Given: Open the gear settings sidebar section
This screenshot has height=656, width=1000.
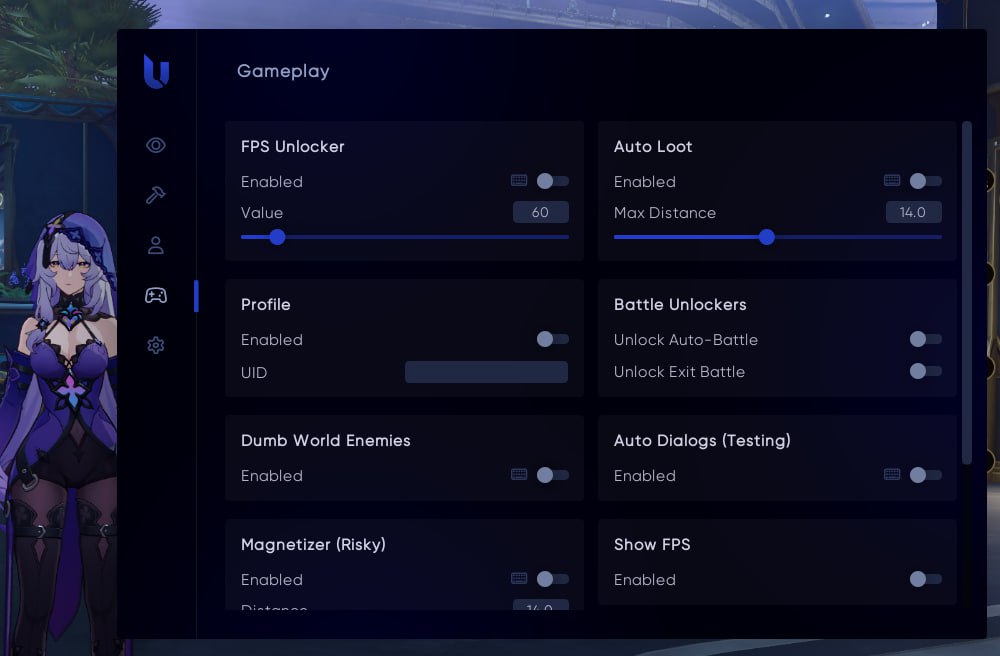Looking at the screenshot, I should click(x=155, y=345).
